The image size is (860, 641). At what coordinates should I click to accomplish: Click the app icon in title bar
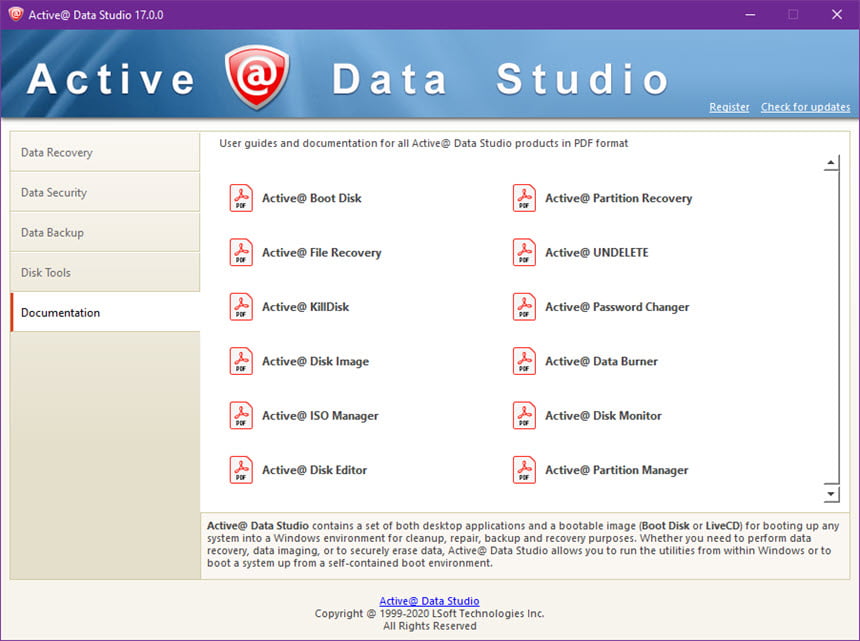15,14
